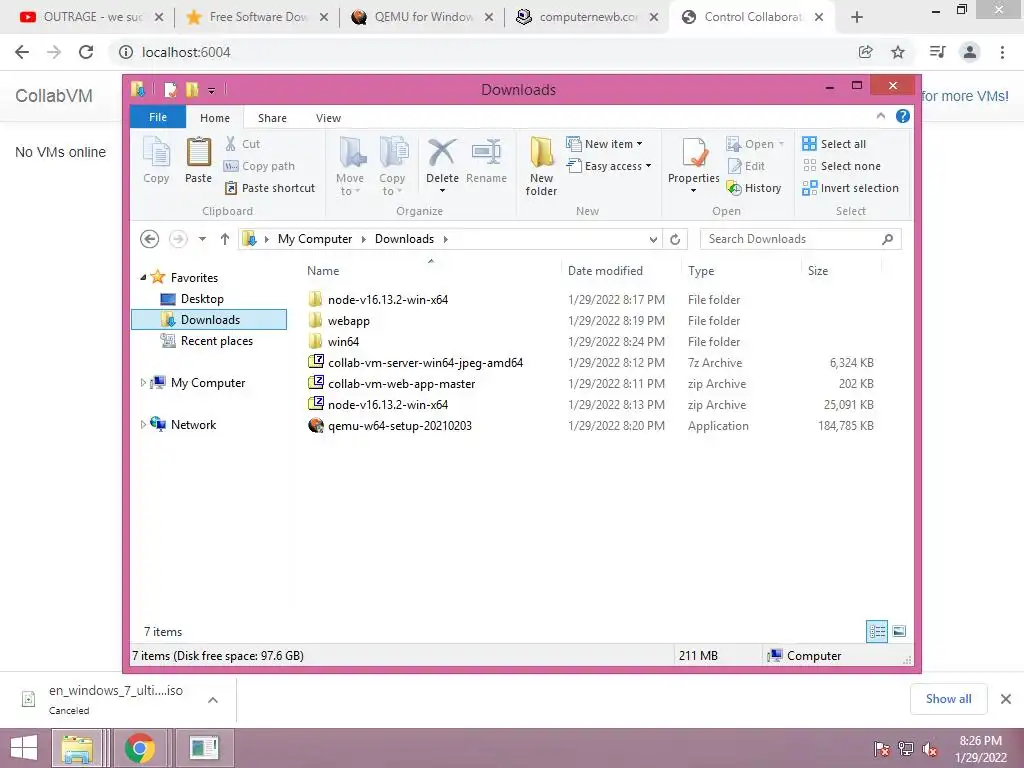
Task: Click Invert selection in the ribbon
Action: (x=850, y=188)
